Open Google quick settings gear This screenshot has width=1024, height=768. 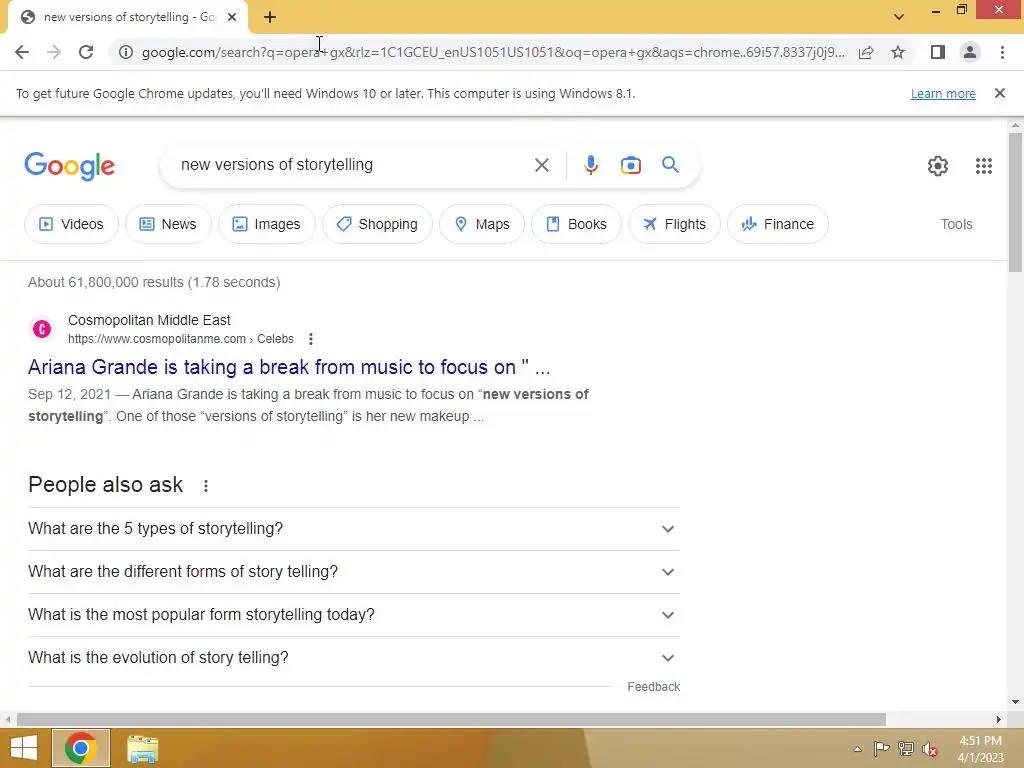938,166
